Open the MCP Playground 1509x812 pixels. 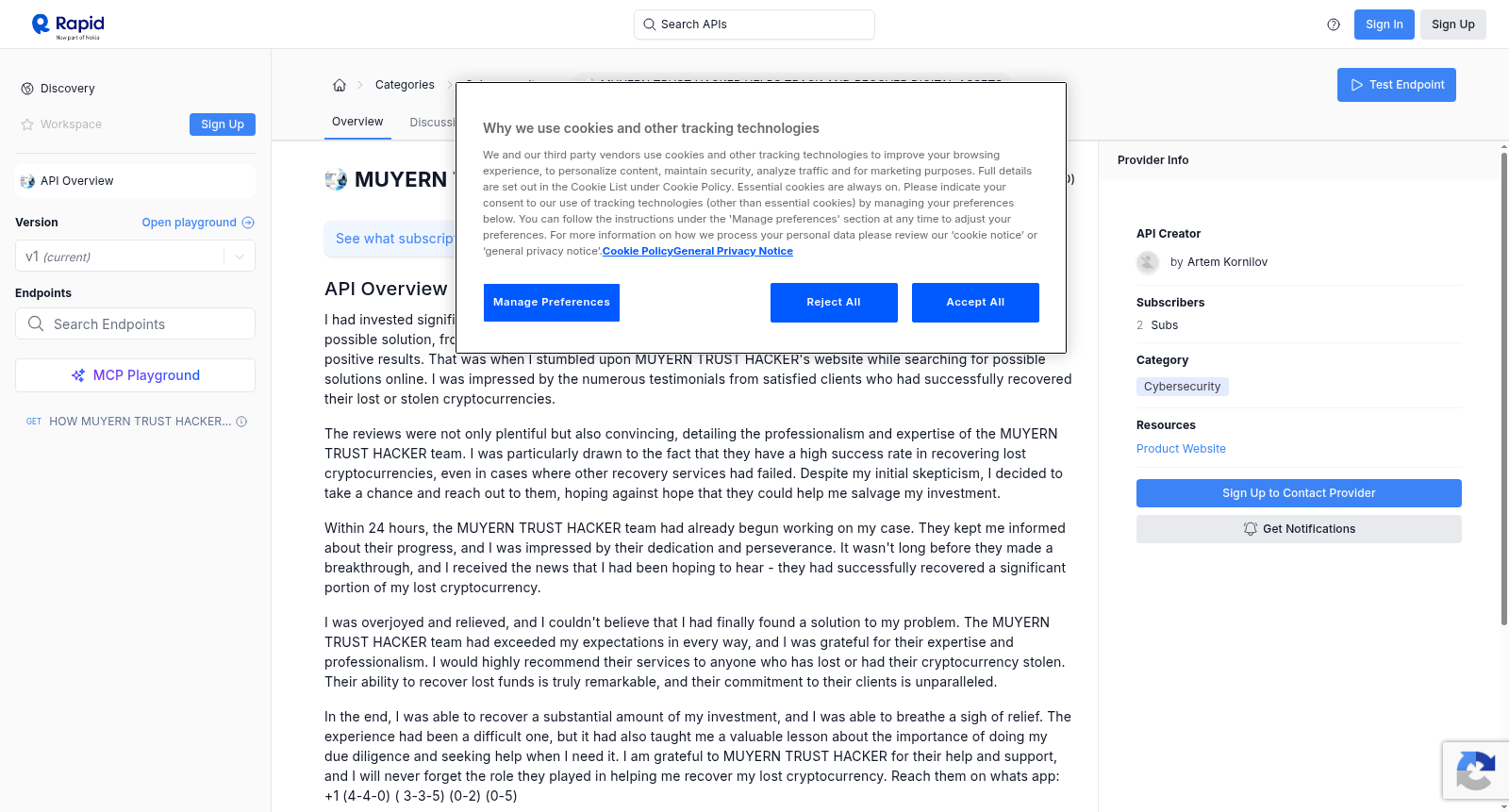[x=135, y=375]
